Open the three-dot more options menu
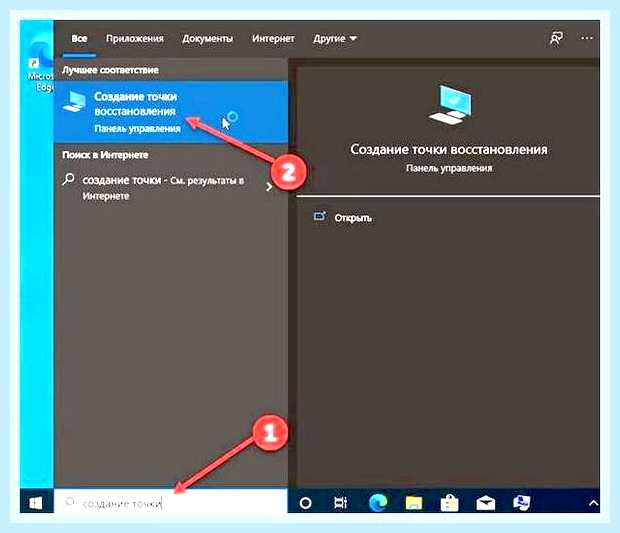620x533 pixels. tap(586, 38)
